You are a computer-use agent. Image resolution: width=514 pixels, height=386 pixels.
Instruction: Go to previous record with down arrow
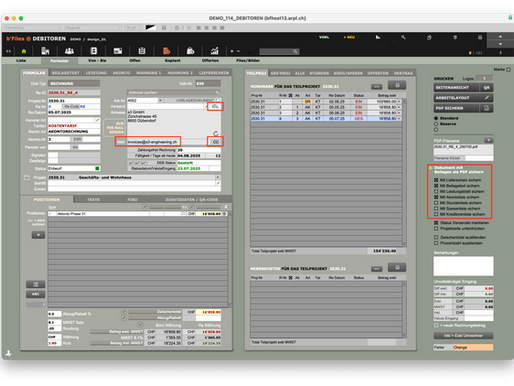tap(500, 44)
